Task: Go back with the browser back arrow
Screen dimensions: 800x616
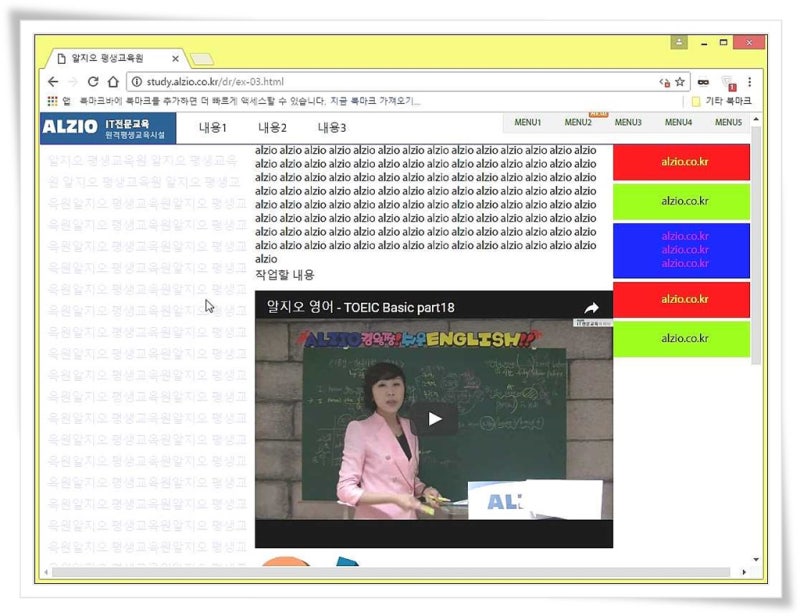Action: 53,82
